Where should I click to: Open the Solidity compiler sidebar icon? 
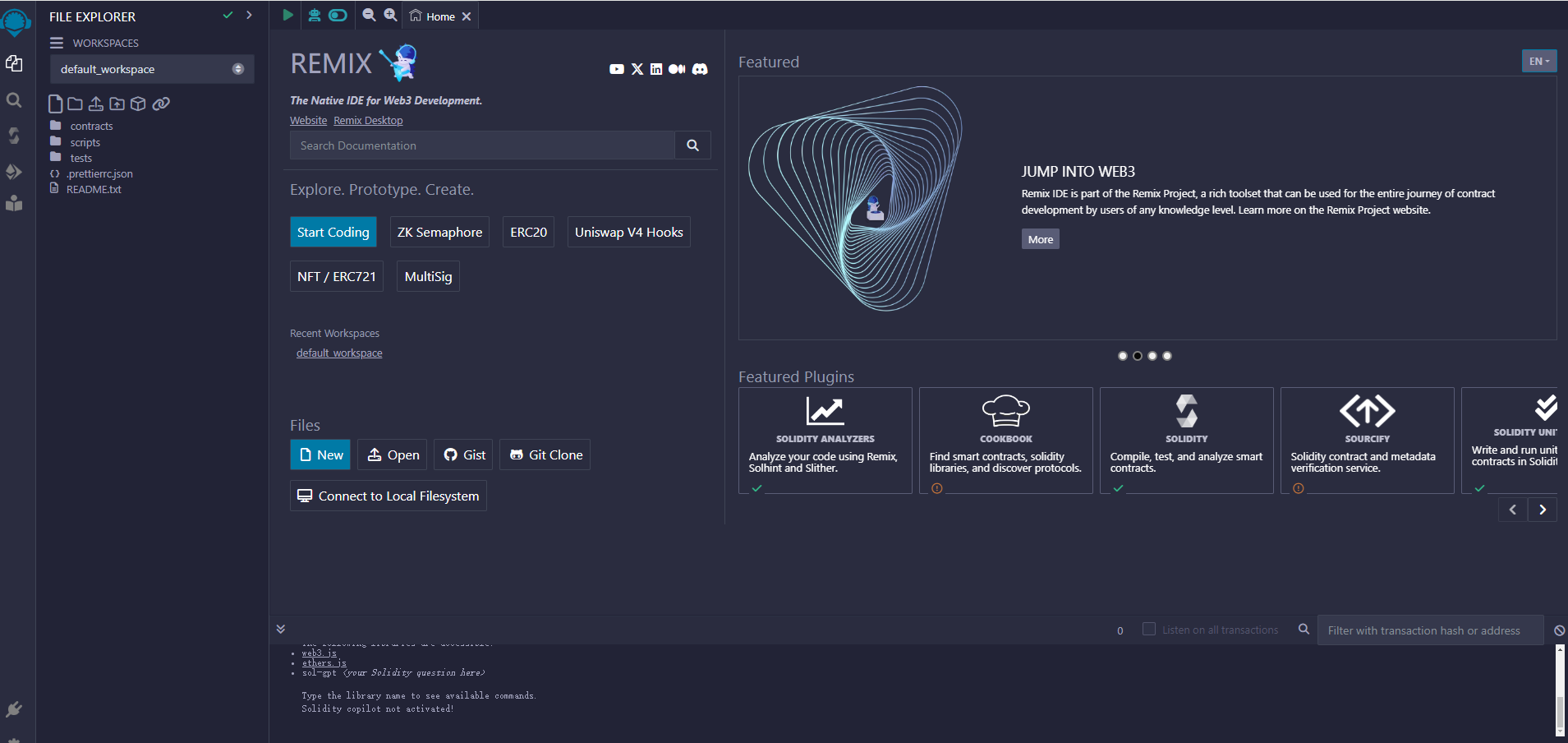[14, 136]
